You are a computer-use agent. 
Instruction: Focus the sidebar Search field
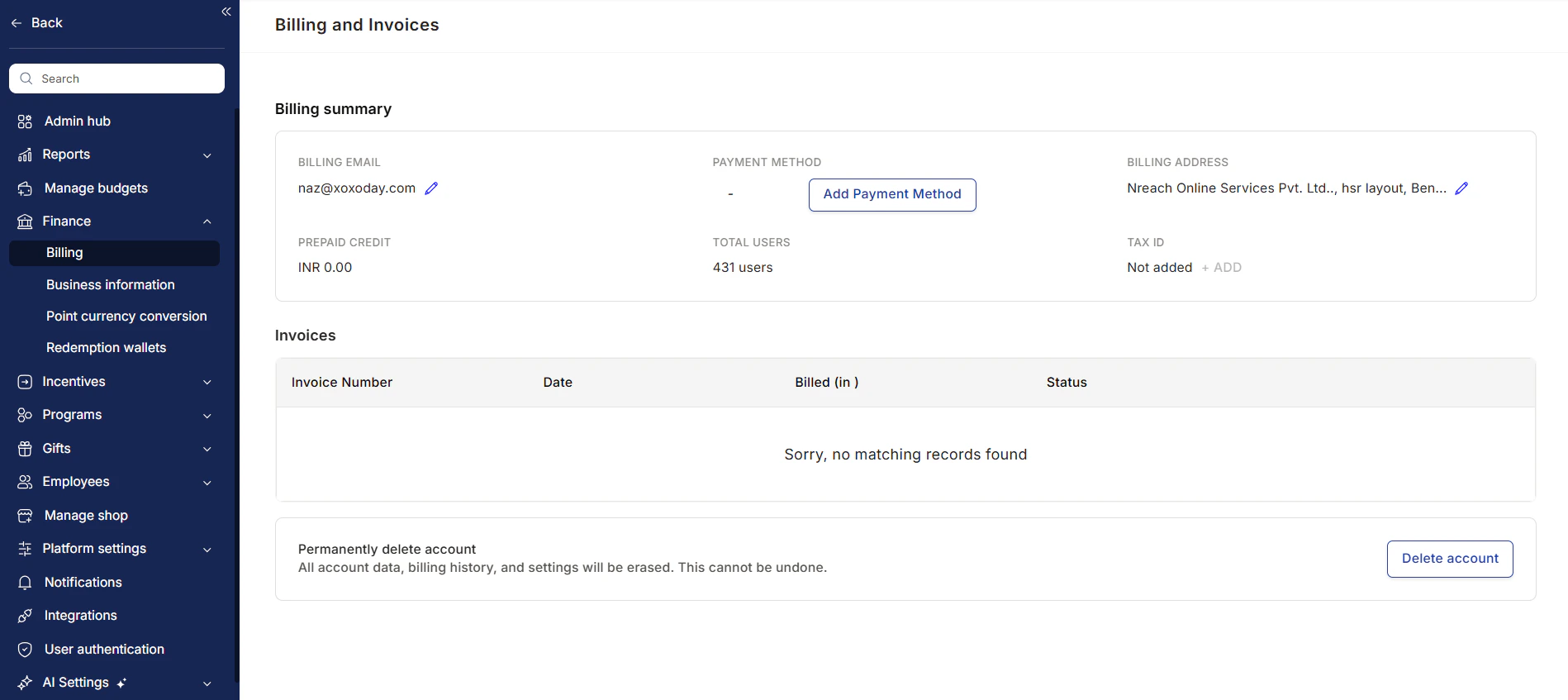tap(116, 79)
